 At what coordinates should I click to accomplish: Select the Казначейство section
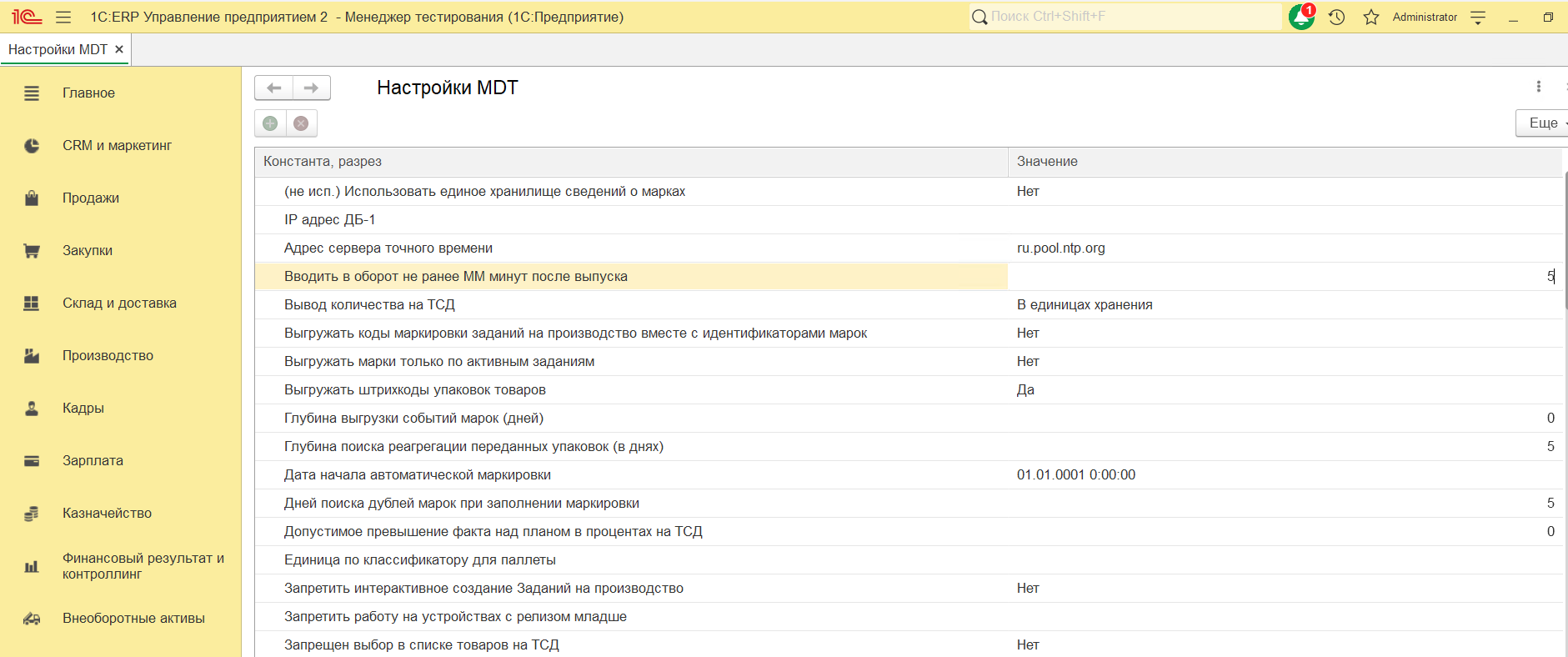pos(107,513)
